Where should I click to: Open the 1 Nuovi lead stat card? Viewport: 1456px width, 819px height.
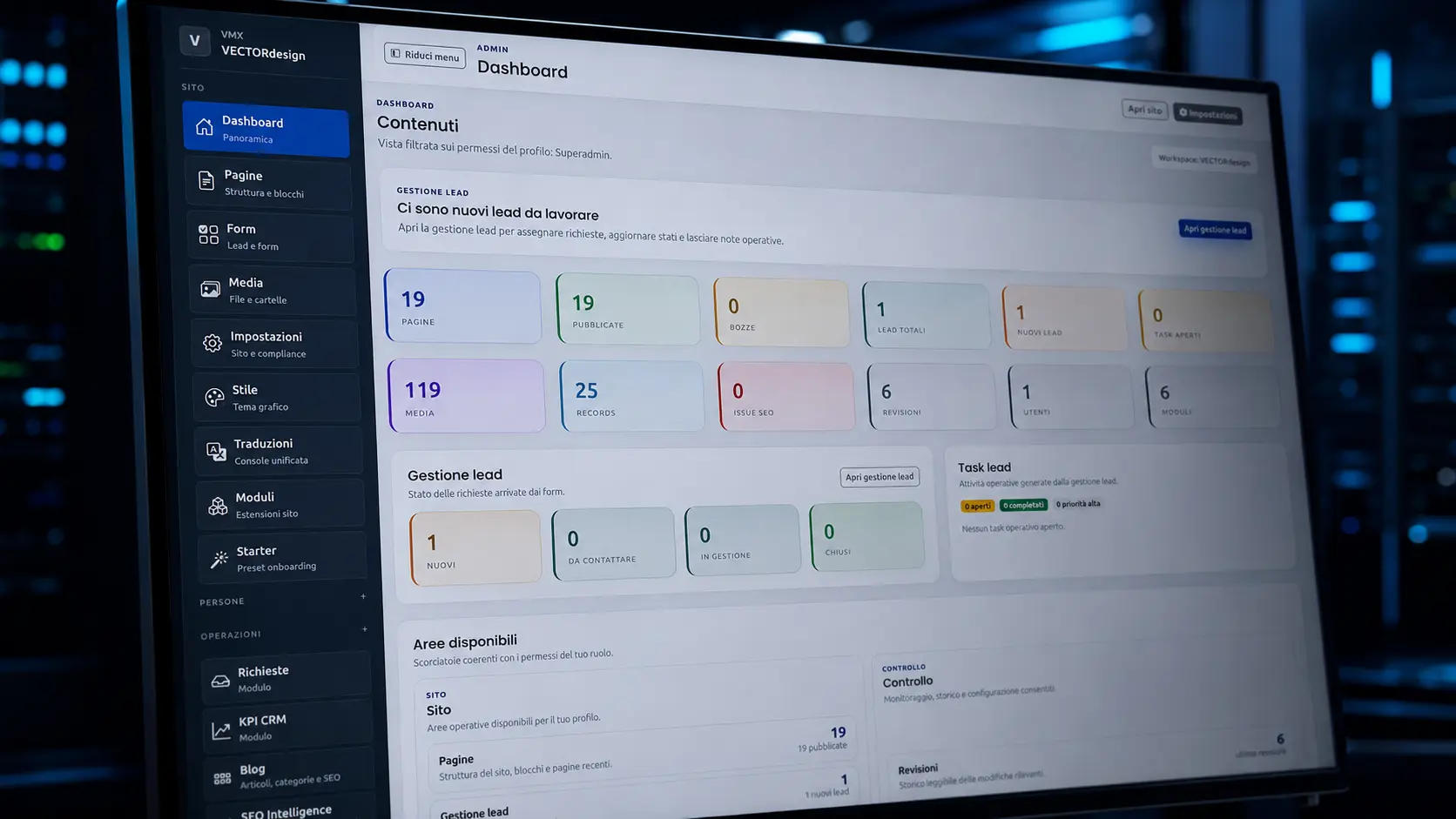(x=1064, y=319)
